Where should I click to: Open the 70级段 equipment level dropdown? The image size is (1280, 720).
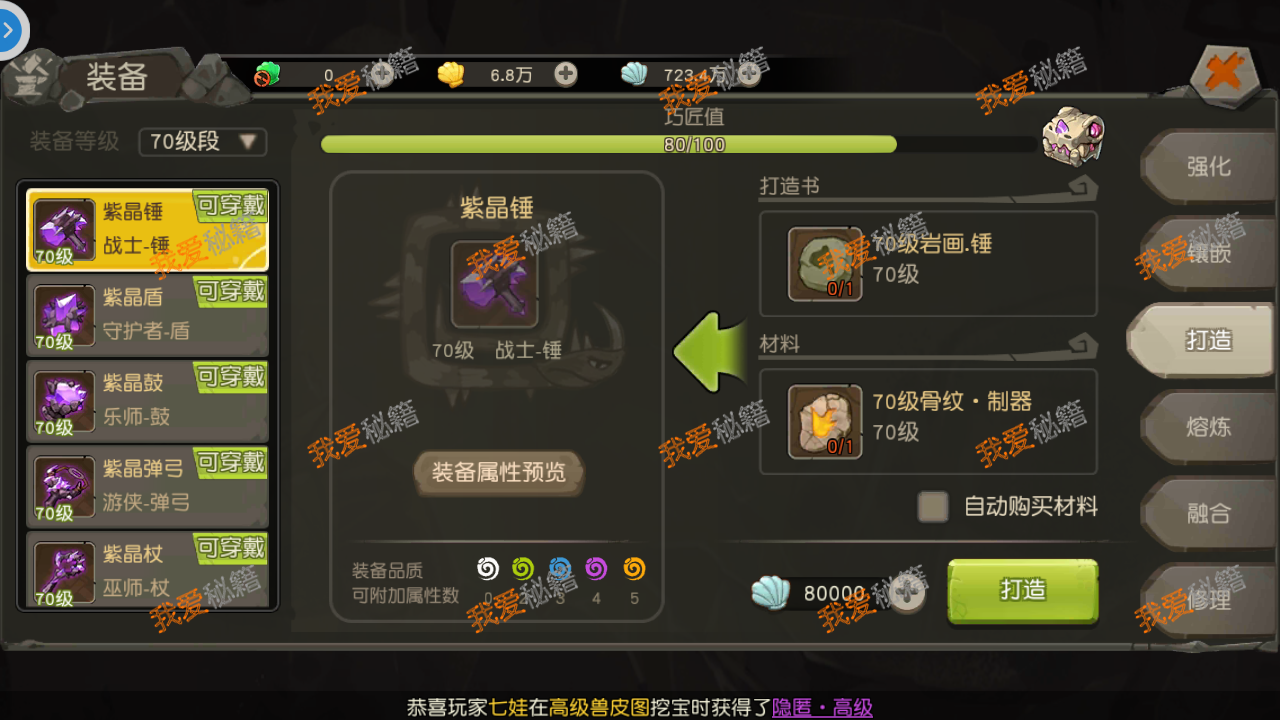point(203,142)
